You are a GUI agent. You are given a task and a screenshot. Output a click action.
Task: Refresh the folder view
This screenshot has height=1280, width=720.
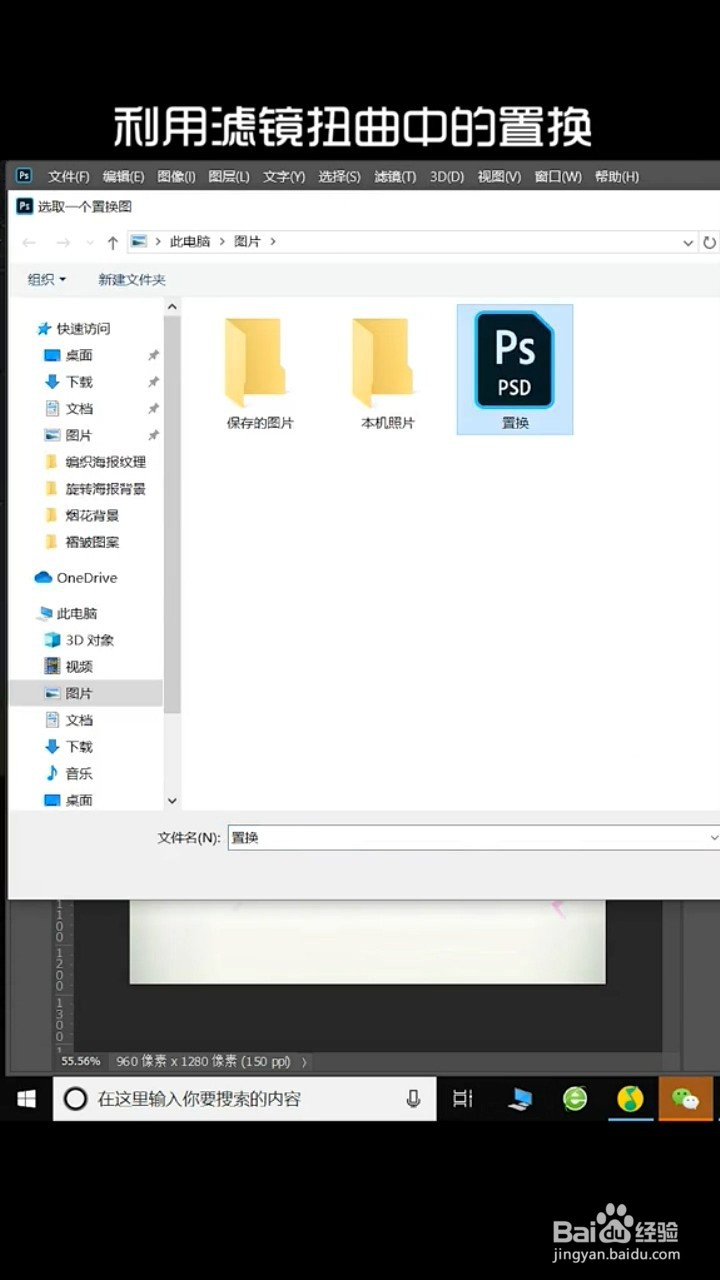coord(709,242)
